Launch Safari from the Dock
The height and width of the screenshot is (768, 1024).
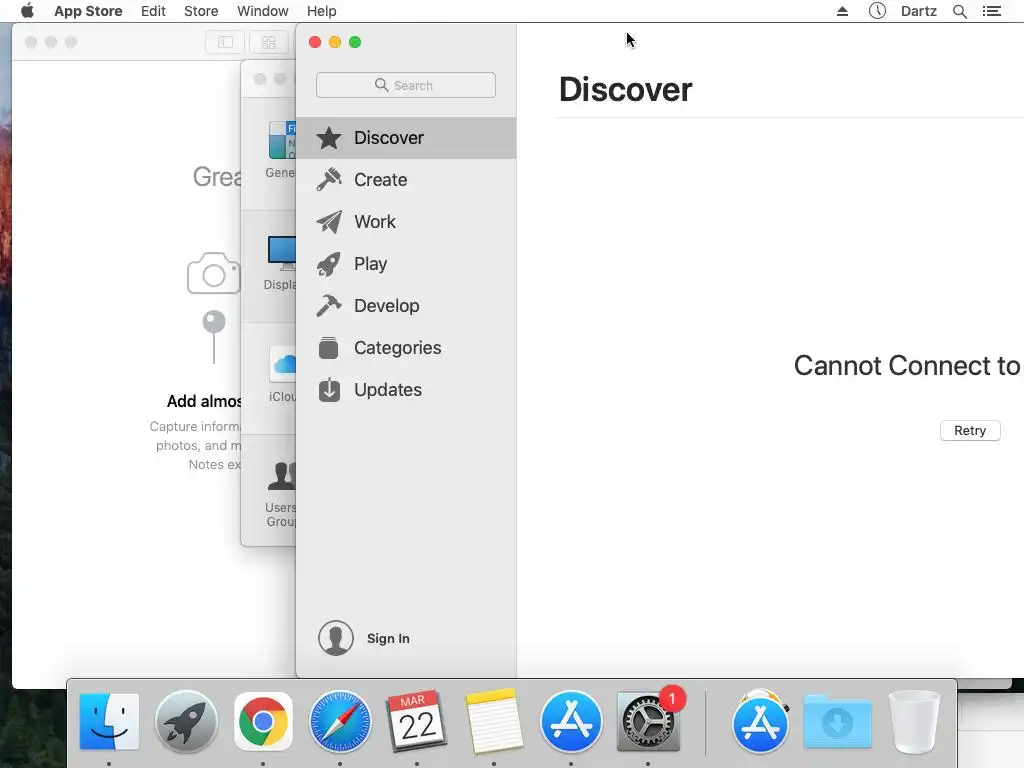coord(340,722)
